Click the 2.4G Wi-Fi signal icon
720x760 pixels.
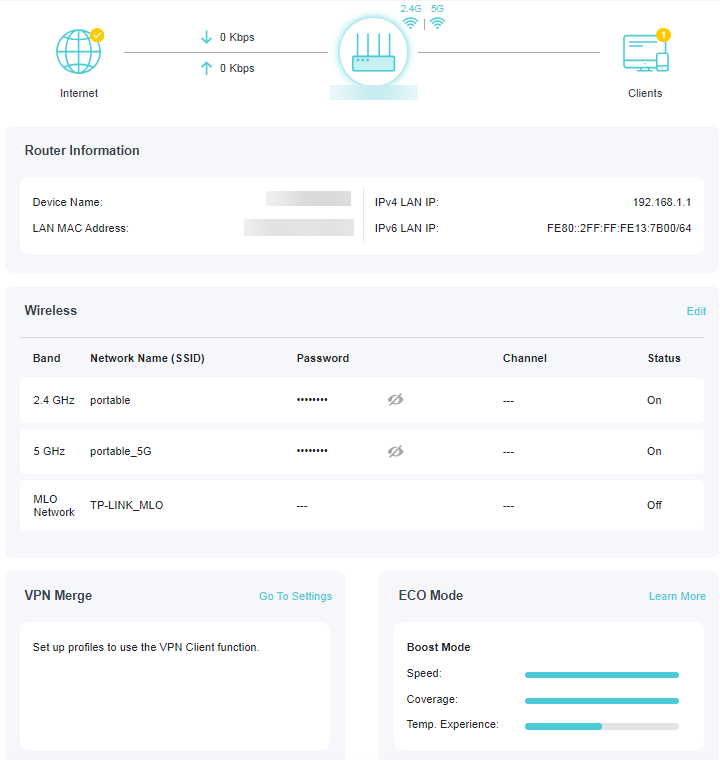[411, 23]
